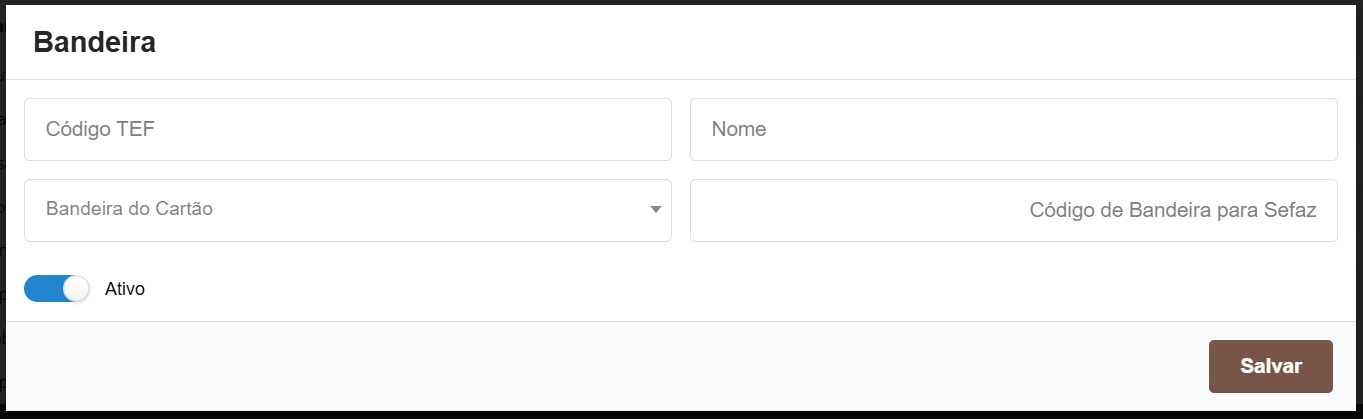
Task: Click the 'Nome' placeholder text
Action: [739, 129]
